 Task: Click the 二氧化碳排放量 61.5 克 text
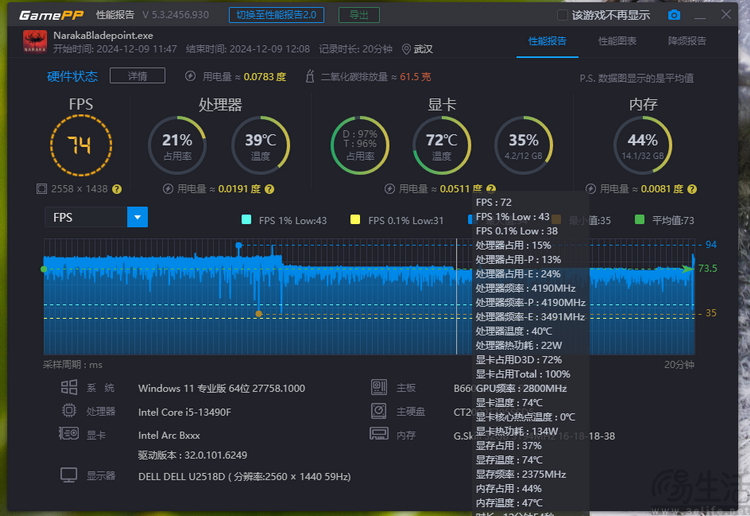pos(375,77)
